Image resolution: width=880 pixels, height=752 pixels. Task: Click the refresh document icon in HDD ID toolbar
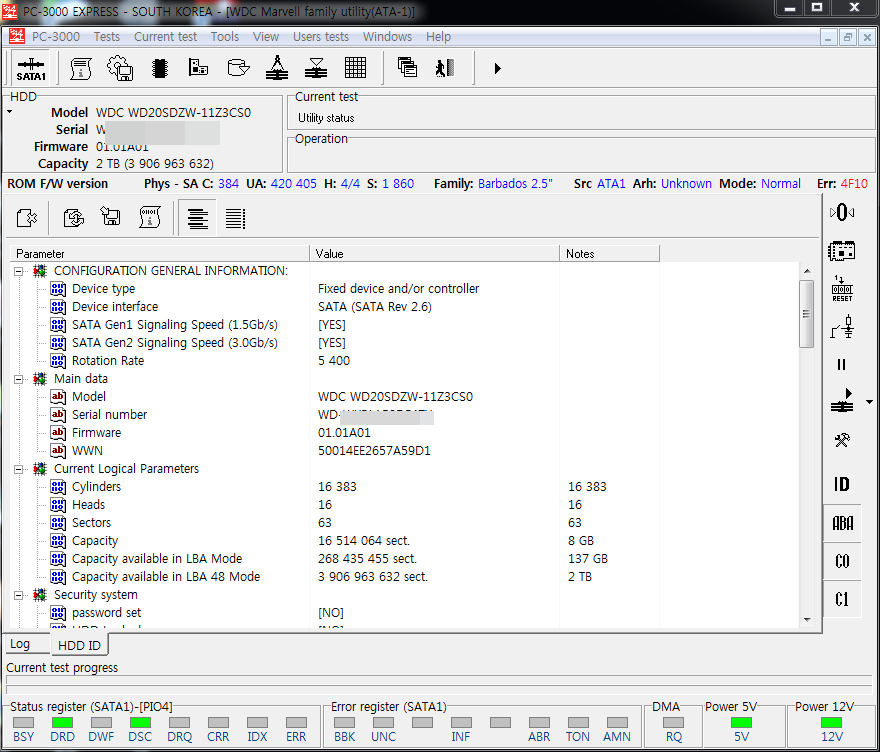[74, 218]
